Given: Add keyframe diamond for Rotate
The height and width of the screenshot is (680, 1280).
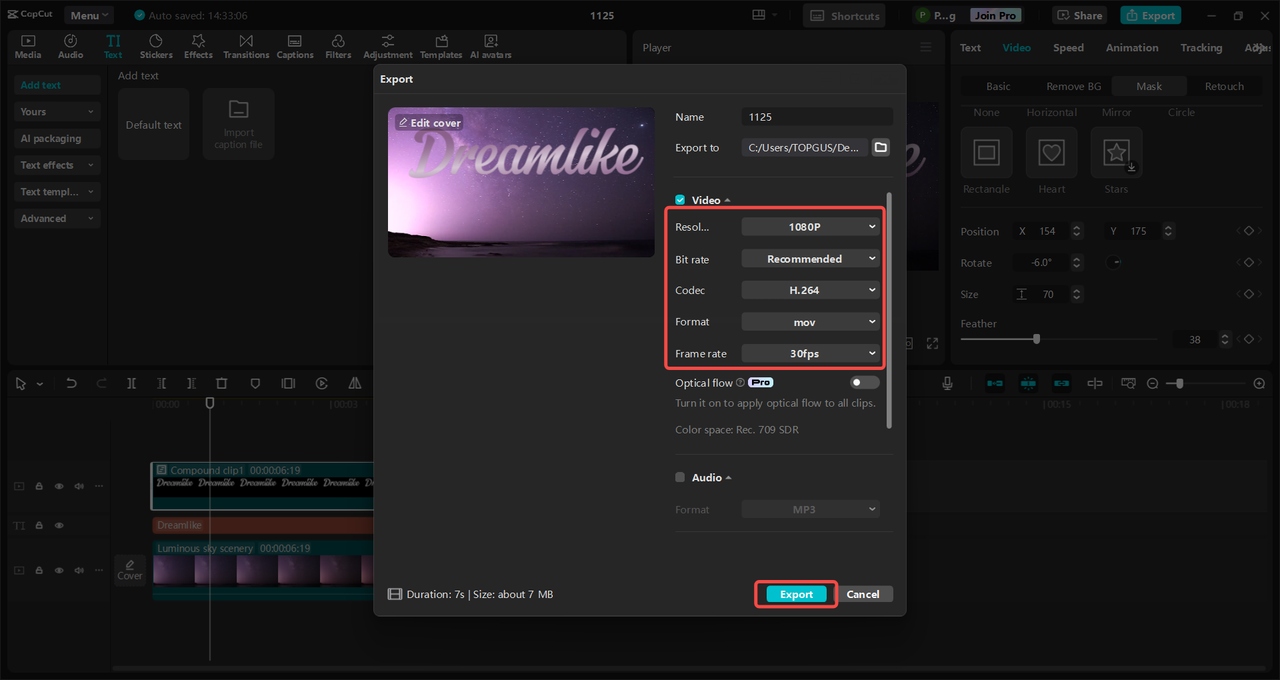Looking at the screenshot, I should (x=1248, y=263).
